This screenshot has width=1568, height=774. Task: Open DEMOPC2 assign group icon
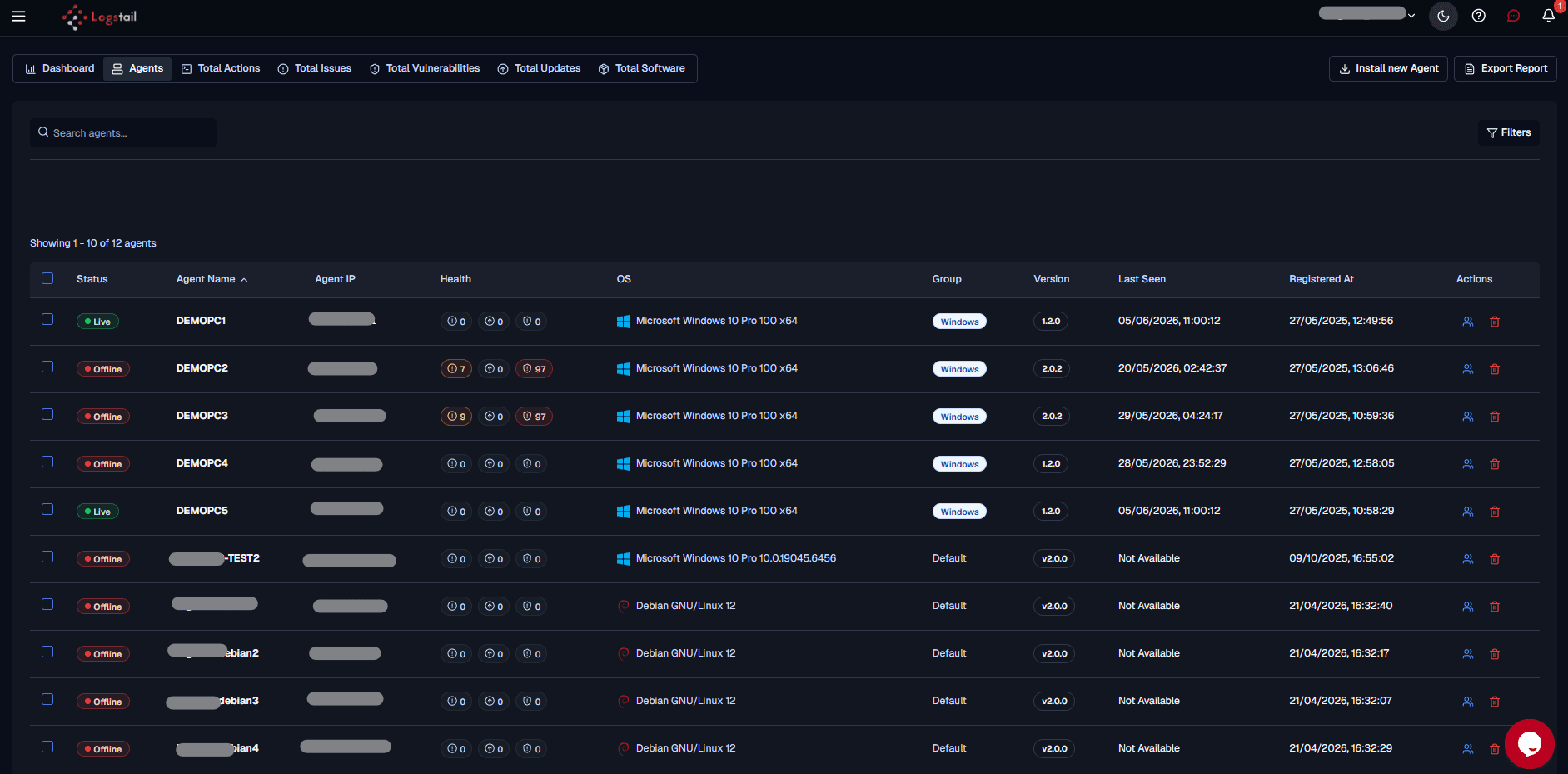(x=1468, y=369)
